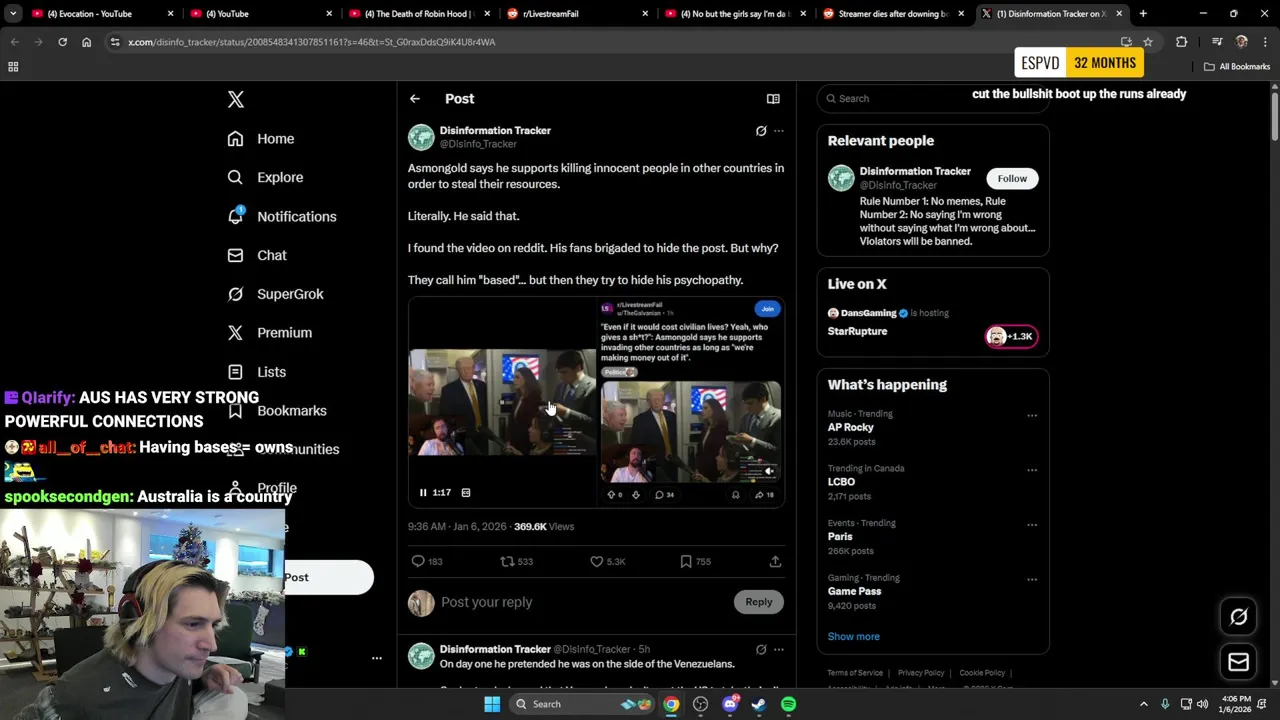The width and height of the screenshot is (1280, 720).
Task: Reload the page
Action: click(62, 42)
